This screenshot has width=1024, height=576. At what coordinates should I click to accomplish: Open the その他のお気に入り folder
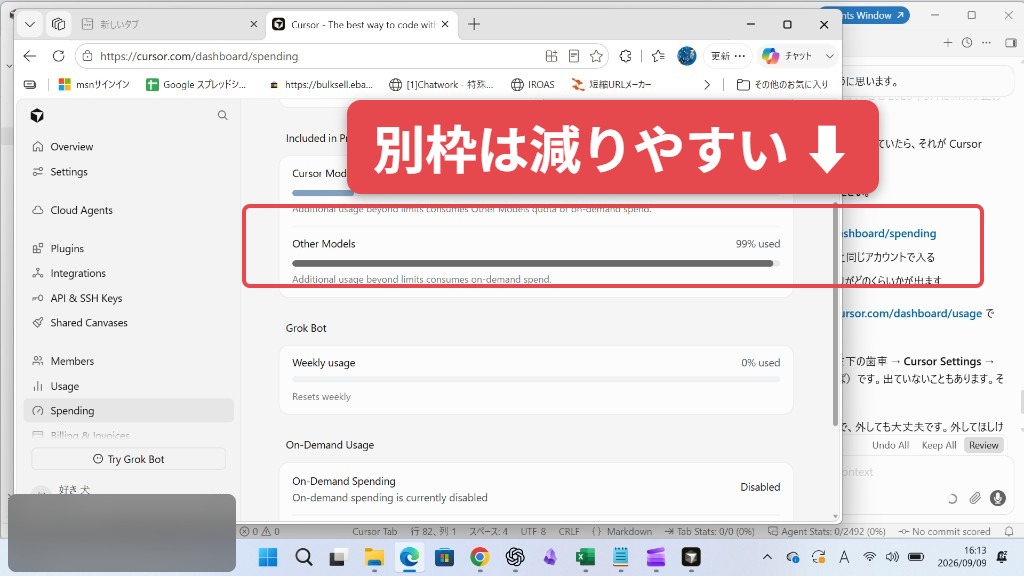click(782, 84)
